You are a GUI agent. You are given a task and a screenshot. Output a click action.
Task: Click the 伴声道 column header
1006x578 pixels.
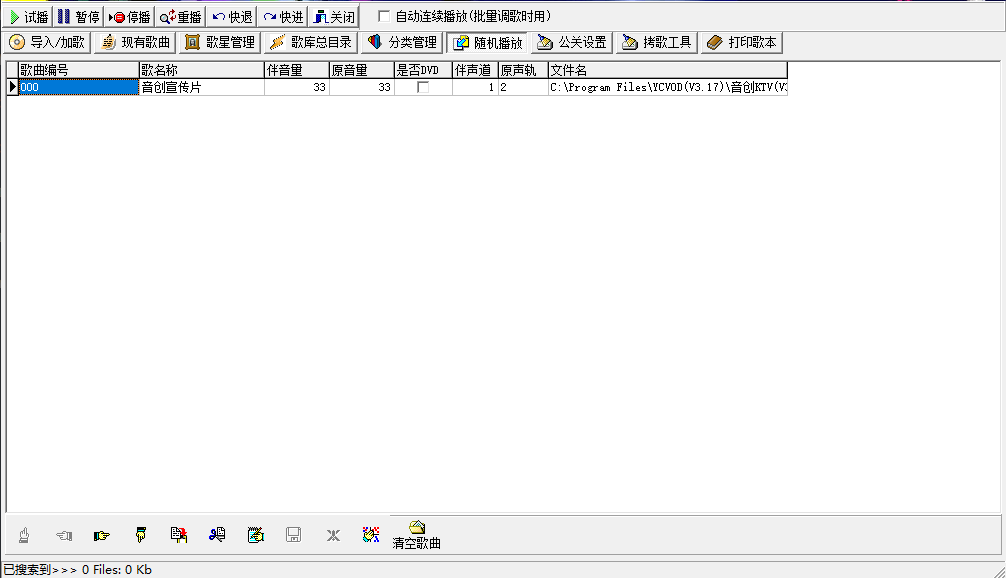475,70
